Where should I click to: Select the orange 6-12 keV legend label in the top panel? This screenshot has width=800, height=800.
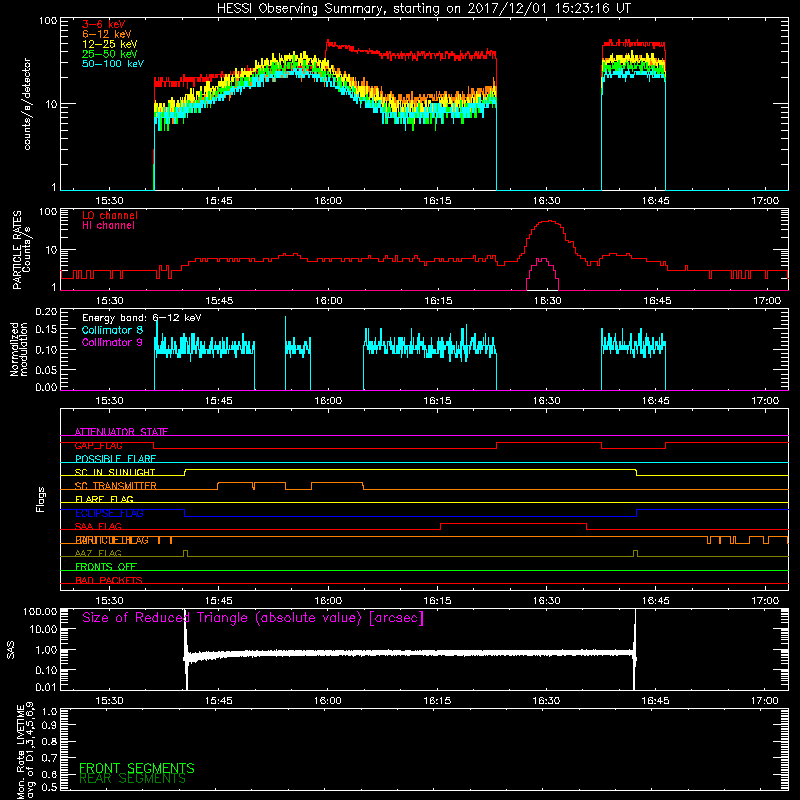tap(107, 34)
